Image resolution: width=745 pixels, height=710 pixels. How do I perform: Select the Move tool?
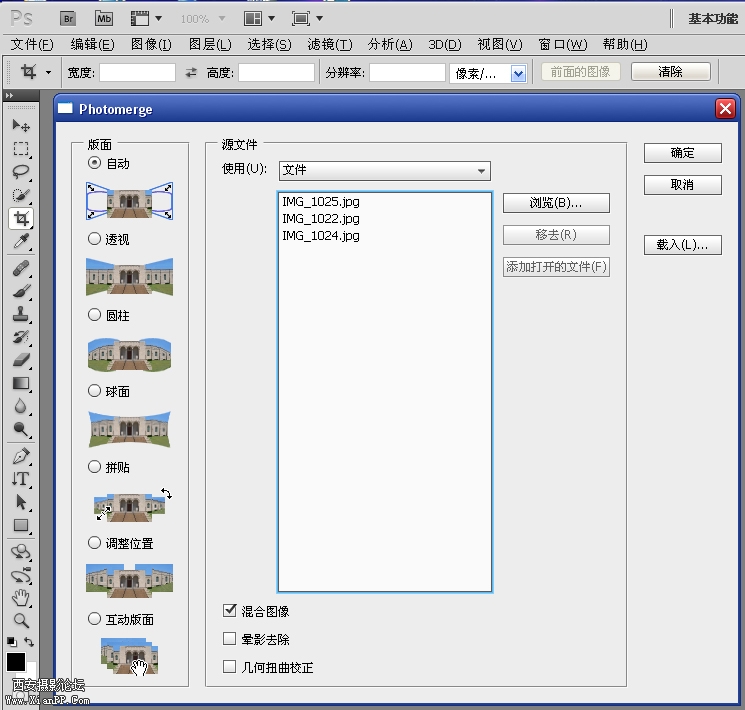20,125
